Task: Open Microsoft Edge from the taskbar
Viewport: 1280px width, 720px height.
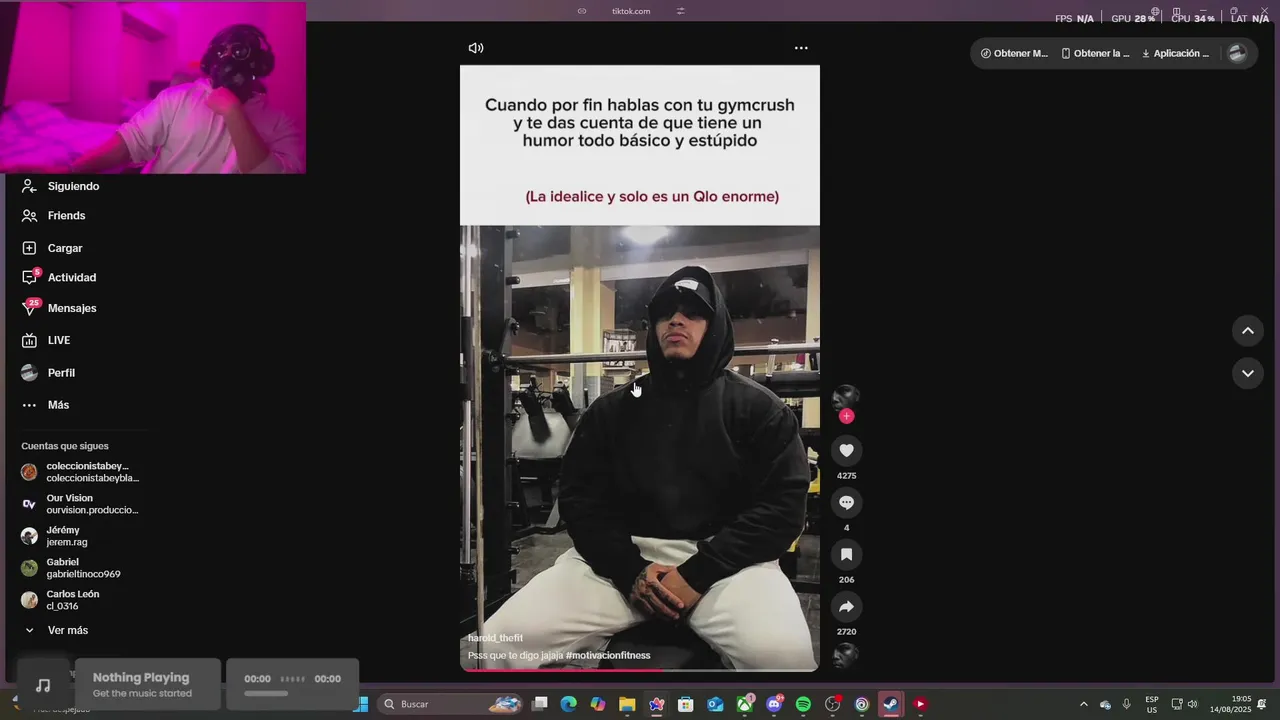Action: [x=569, y=704]
